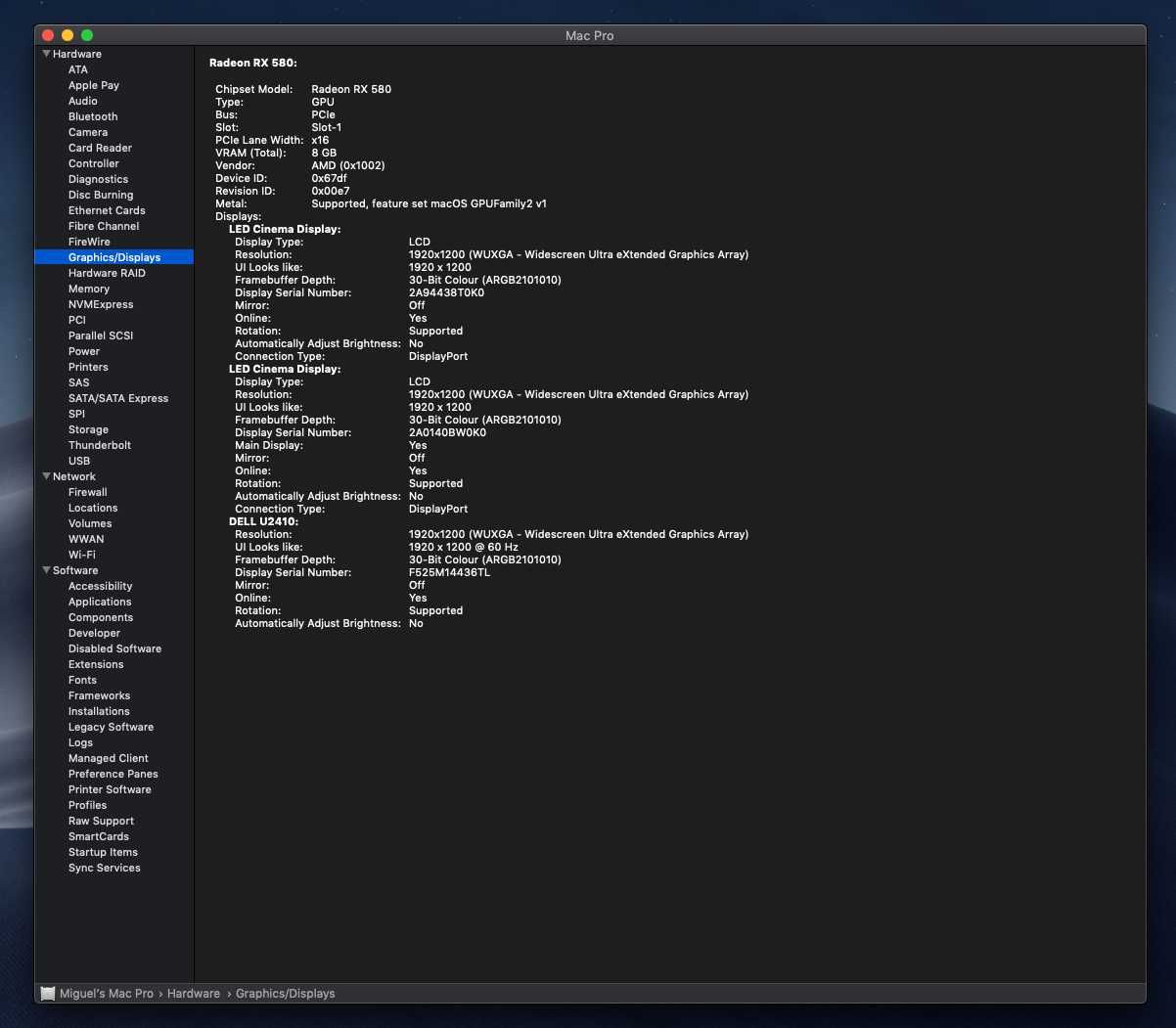The height and width of the screenshot is (1028, 1176).
Task: Open Hardware RAID entry
Action: (x=107, y=273)
